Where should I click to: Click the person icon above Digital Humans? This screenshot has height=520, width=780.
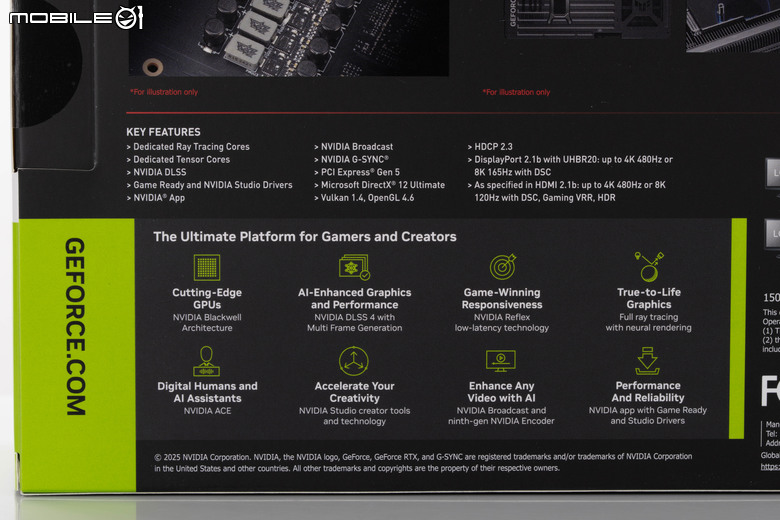click(206, 361)
